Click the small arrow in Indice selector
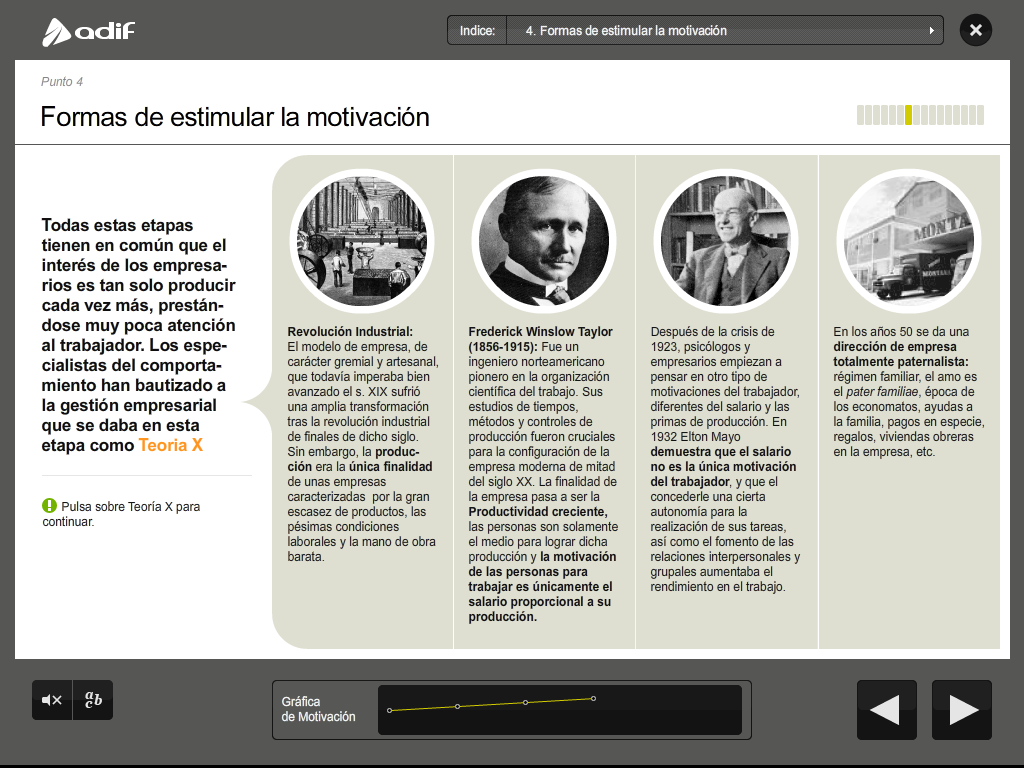The height and width of the screenshot is (768, 1024). click(932, 31)
